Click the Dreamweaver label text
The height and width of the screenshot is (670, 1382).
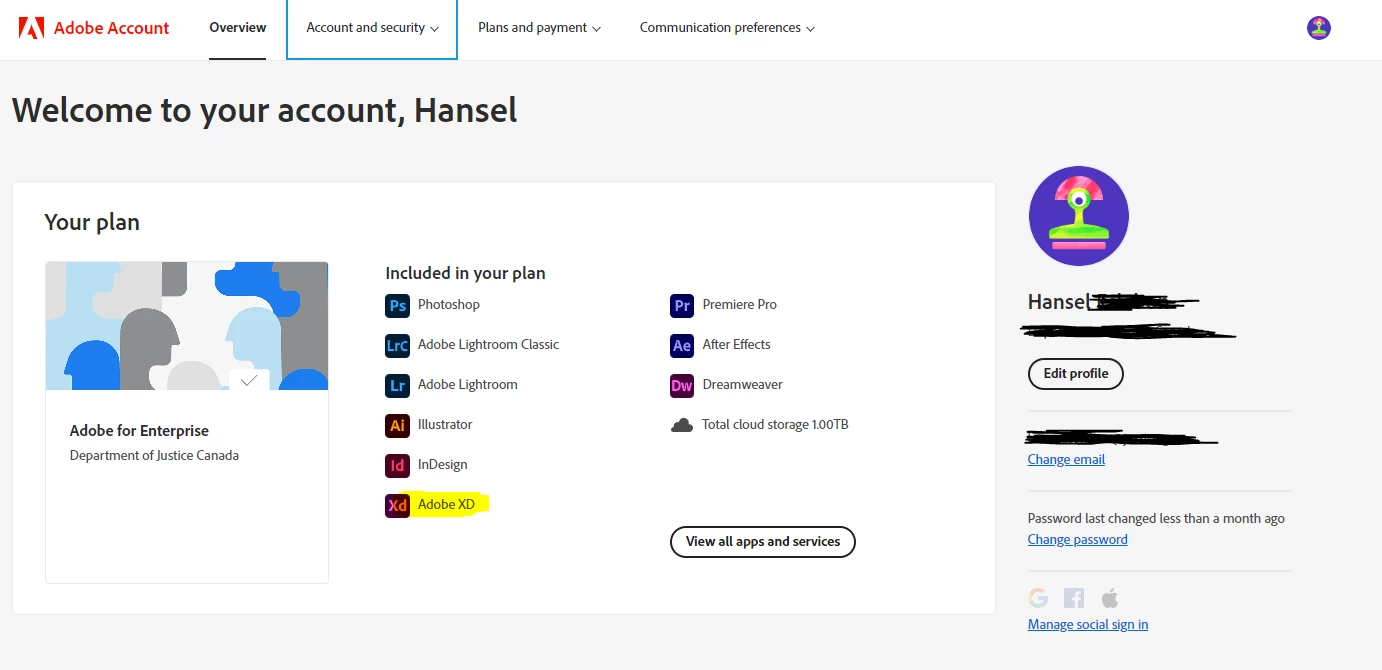(x=743, y=385)
